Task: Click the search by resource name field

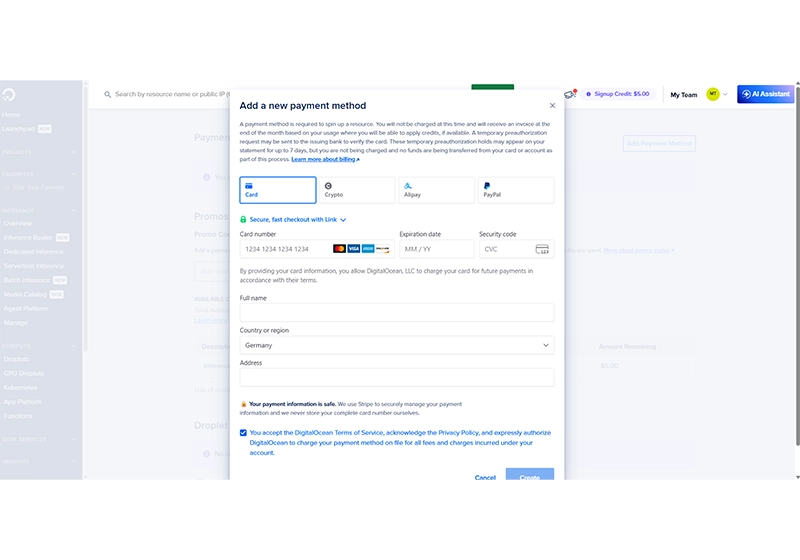Action: point(172,94)
